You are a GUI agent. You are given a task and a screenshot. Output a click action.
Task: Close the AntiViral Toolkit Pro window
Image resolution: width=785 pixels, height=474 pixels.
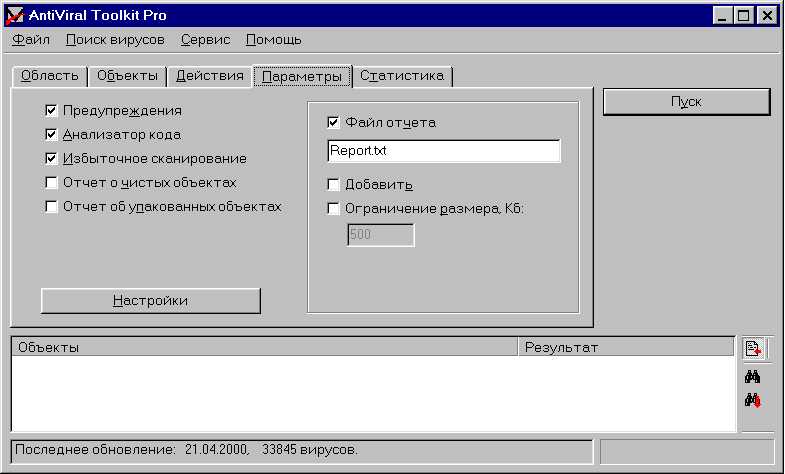click(x=767, y=16)
